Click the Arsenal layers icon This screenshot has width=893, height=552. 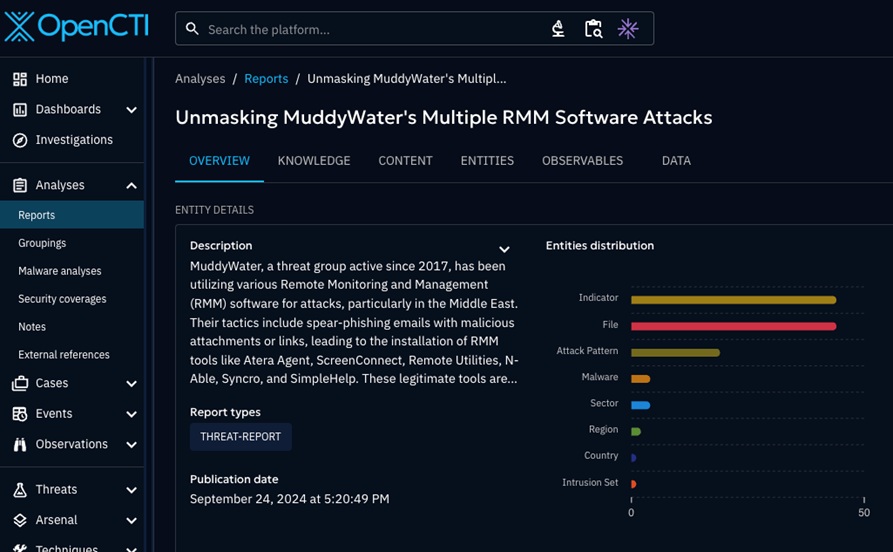(20, 520)
